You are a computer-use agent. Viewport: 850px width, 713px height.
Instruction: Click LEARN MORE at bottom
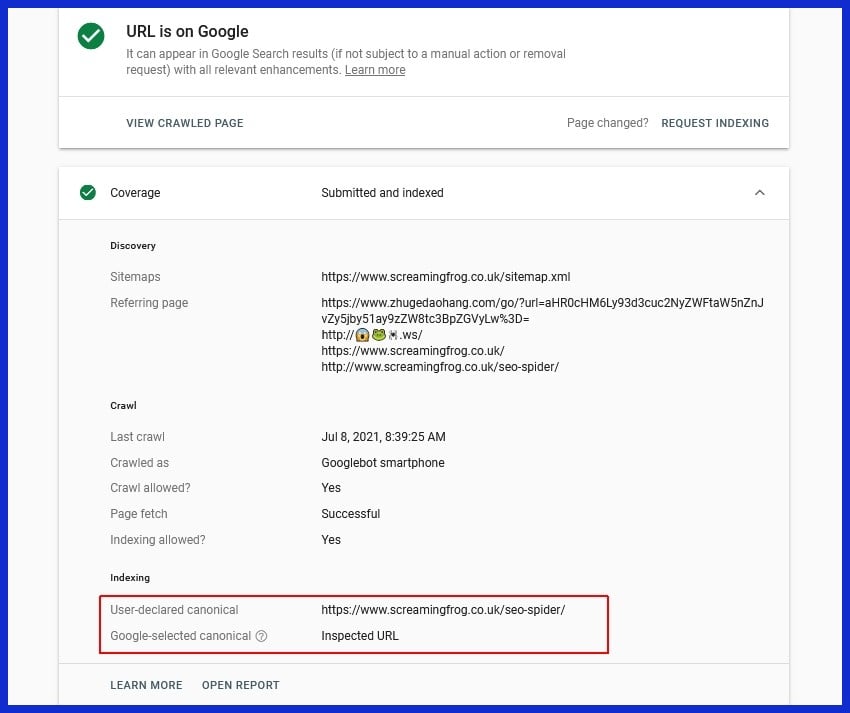pyautogui.click(x=146, y=685)
